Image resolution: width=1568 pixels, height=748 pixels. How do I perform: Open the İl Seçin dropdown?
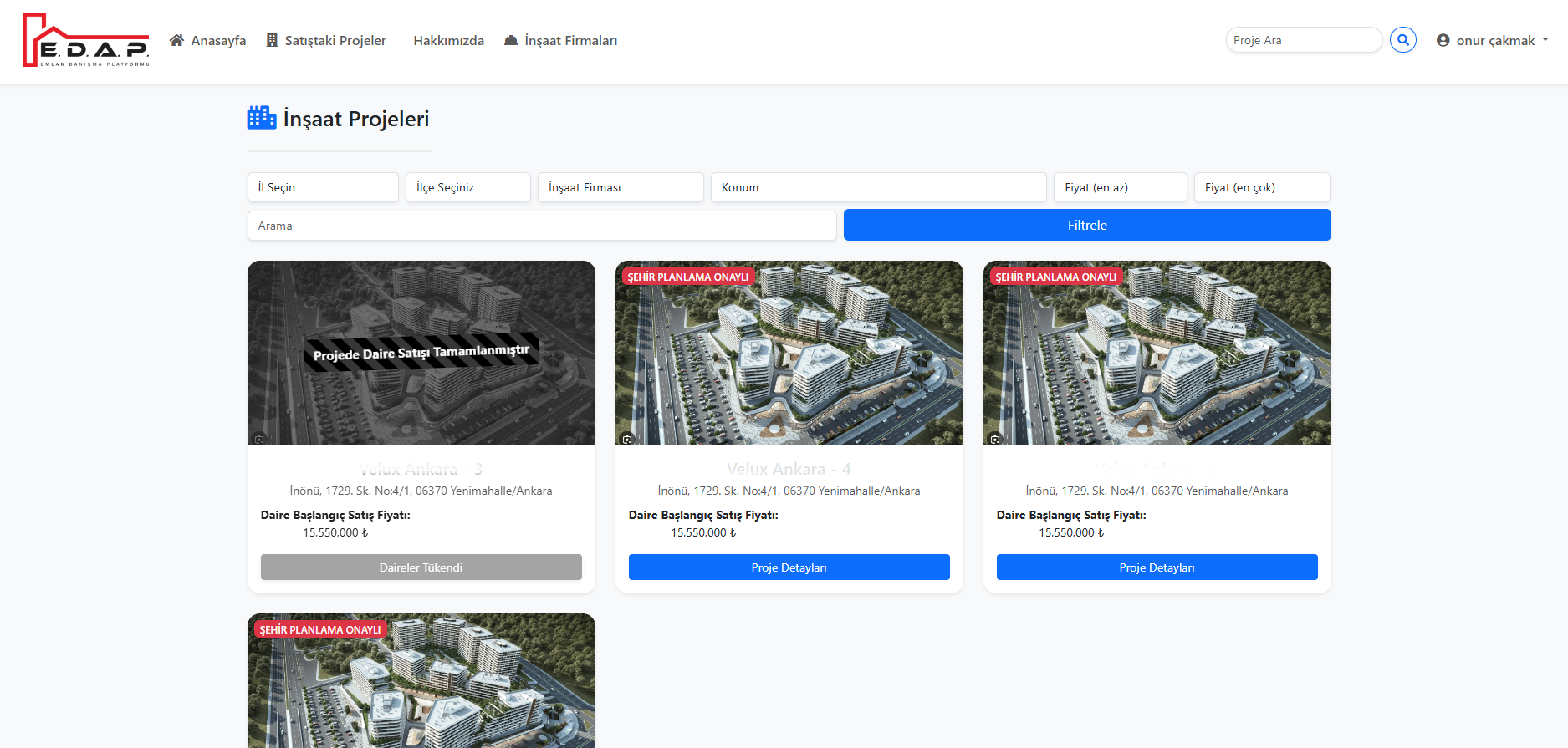pos(323,187)
